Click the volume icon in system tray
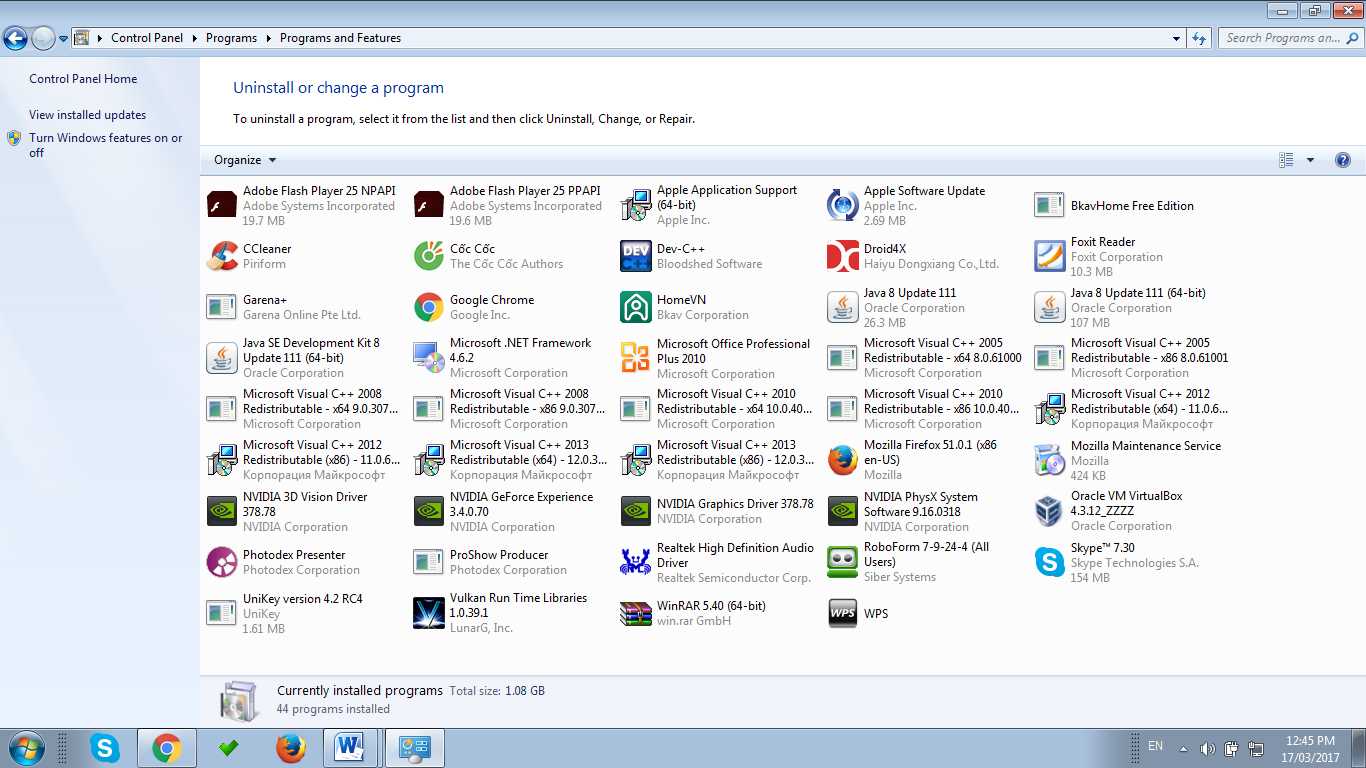Viewport: 1366px width, 768px height. pos(1206,748)
